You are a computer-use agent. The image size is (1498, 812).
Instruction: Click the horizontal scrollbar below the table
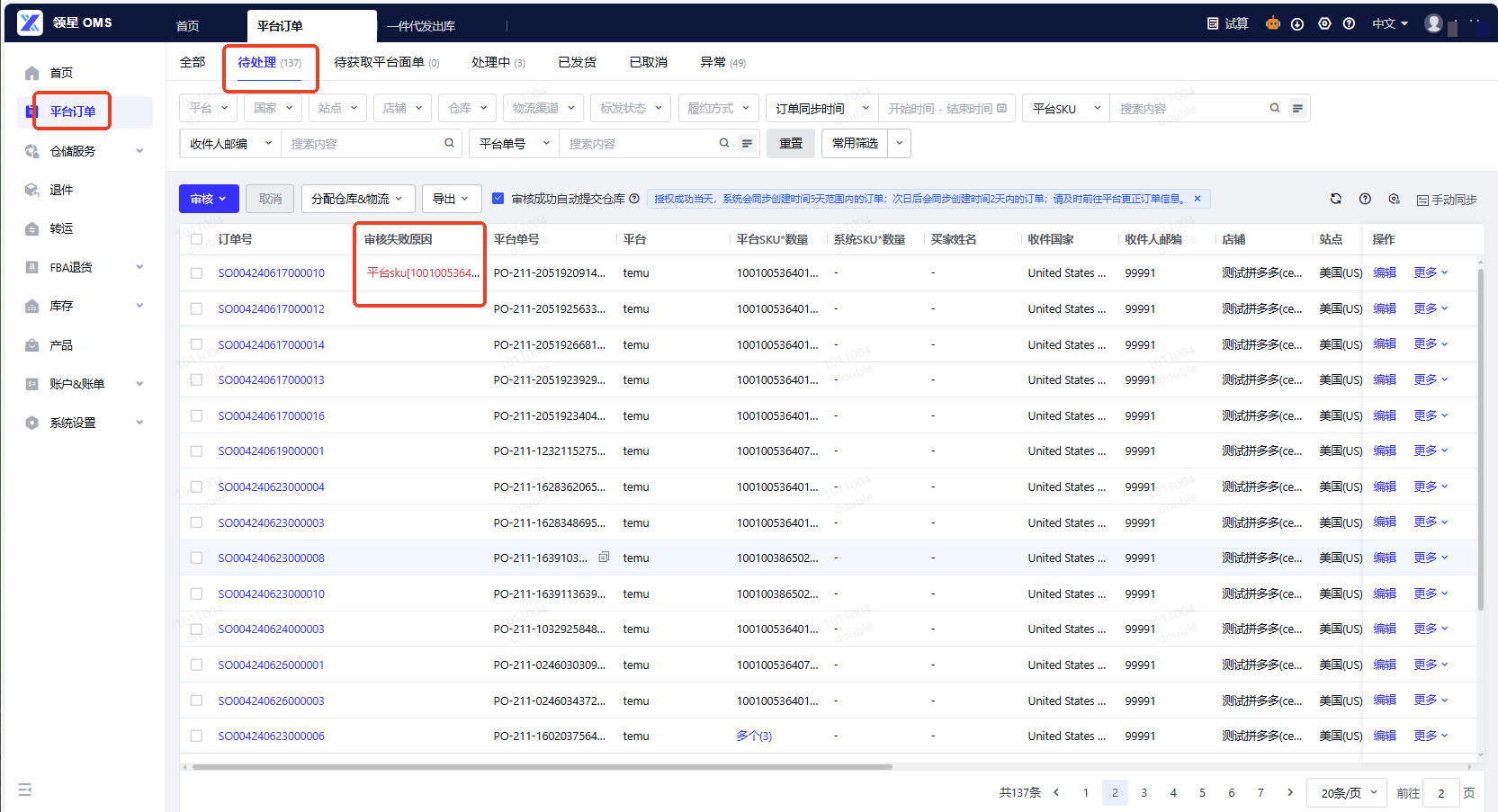point(543,767)
